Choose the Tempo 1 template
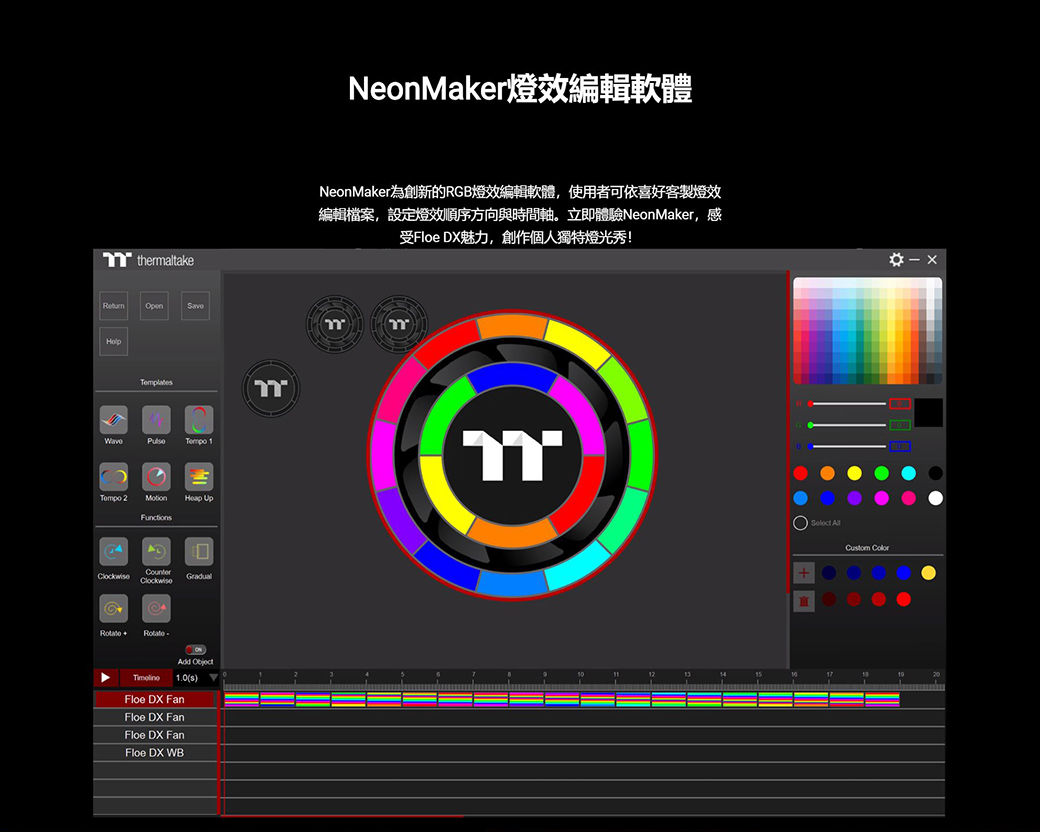 199,420
